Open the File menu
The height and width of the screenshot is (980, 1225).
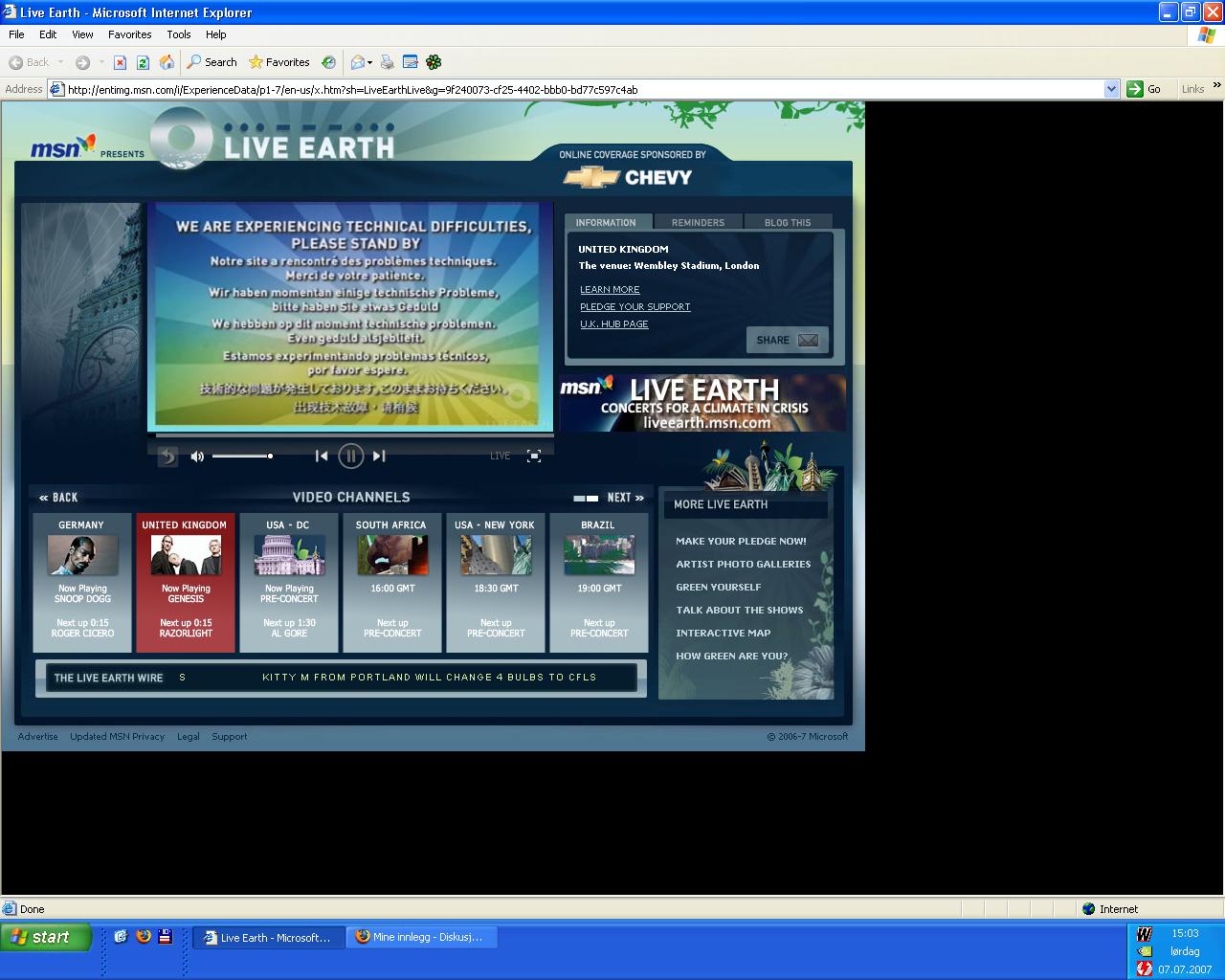(x=16, y=34)
